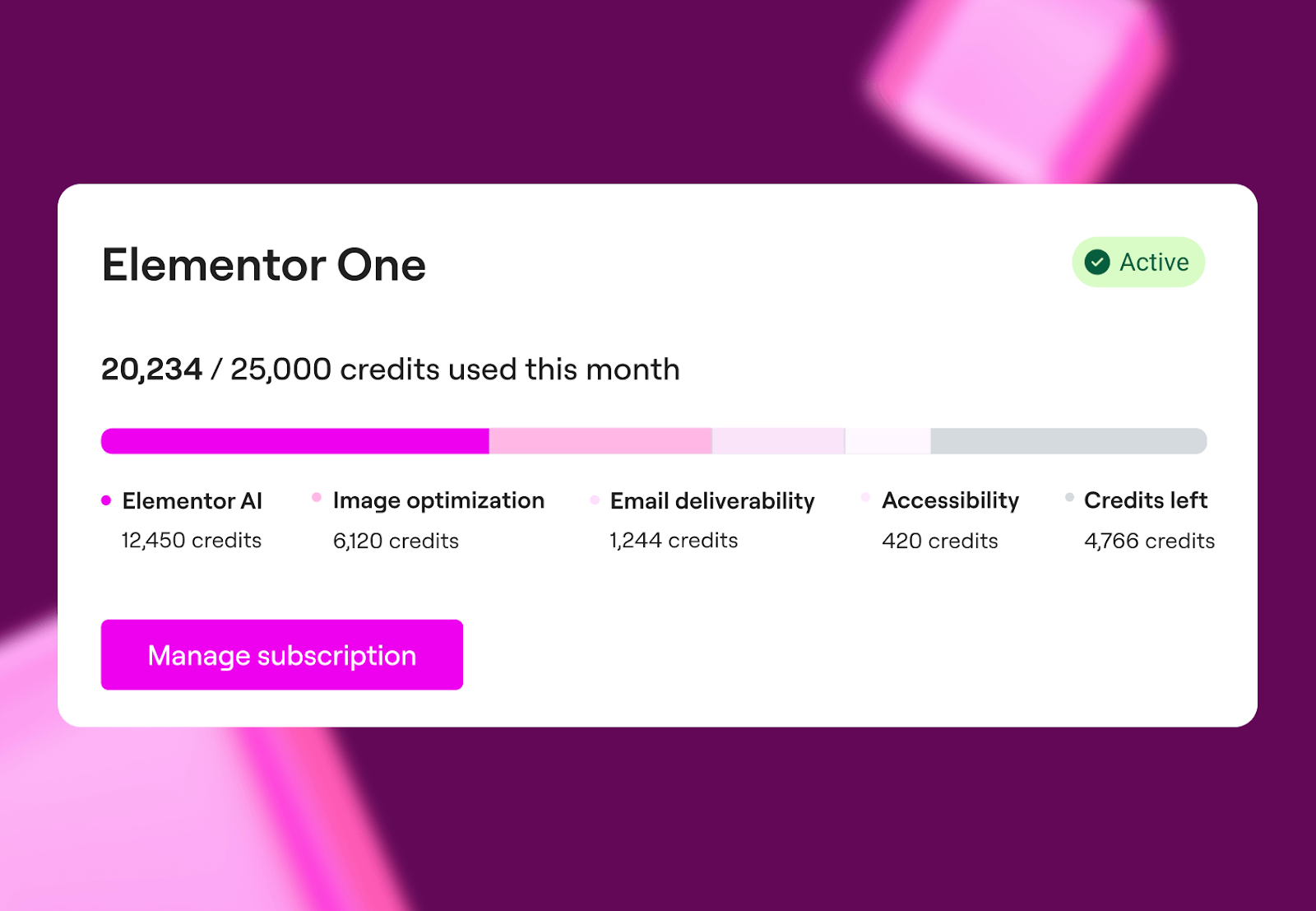The height and width of the screenshot is (911, 1316).
Task: Toggle the Accessibility usage category
Action: [950, 500]
